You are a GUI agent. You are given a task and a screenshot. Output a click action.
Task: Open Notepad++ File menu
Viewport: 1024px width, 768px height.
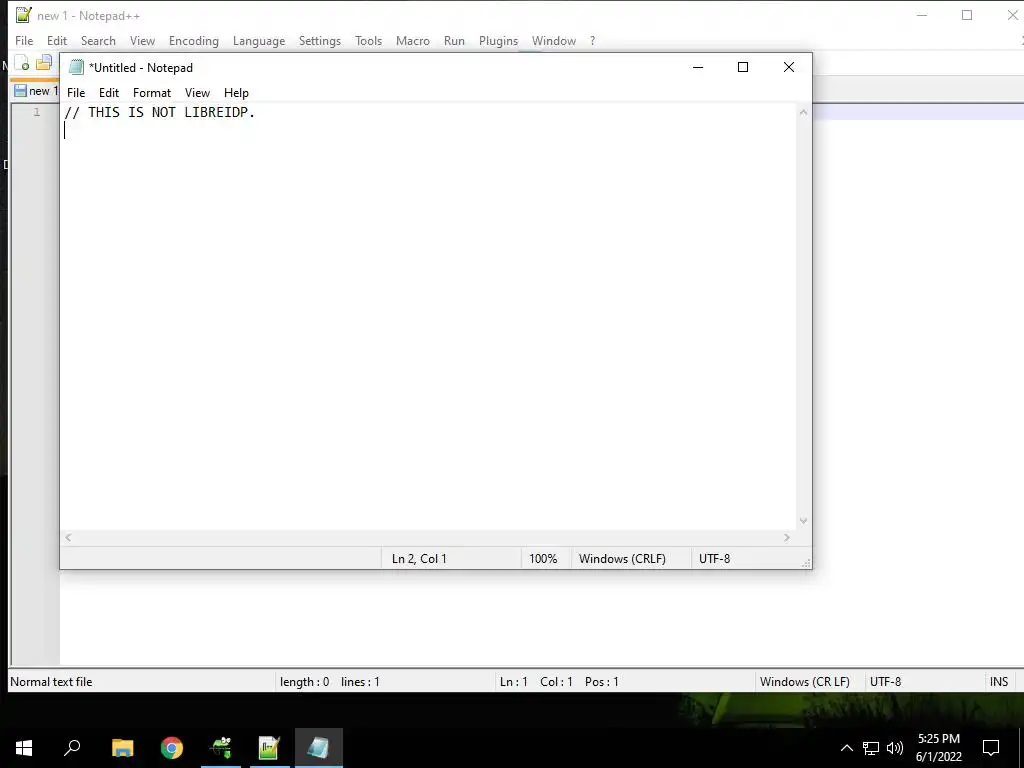[x=24, y=40]
